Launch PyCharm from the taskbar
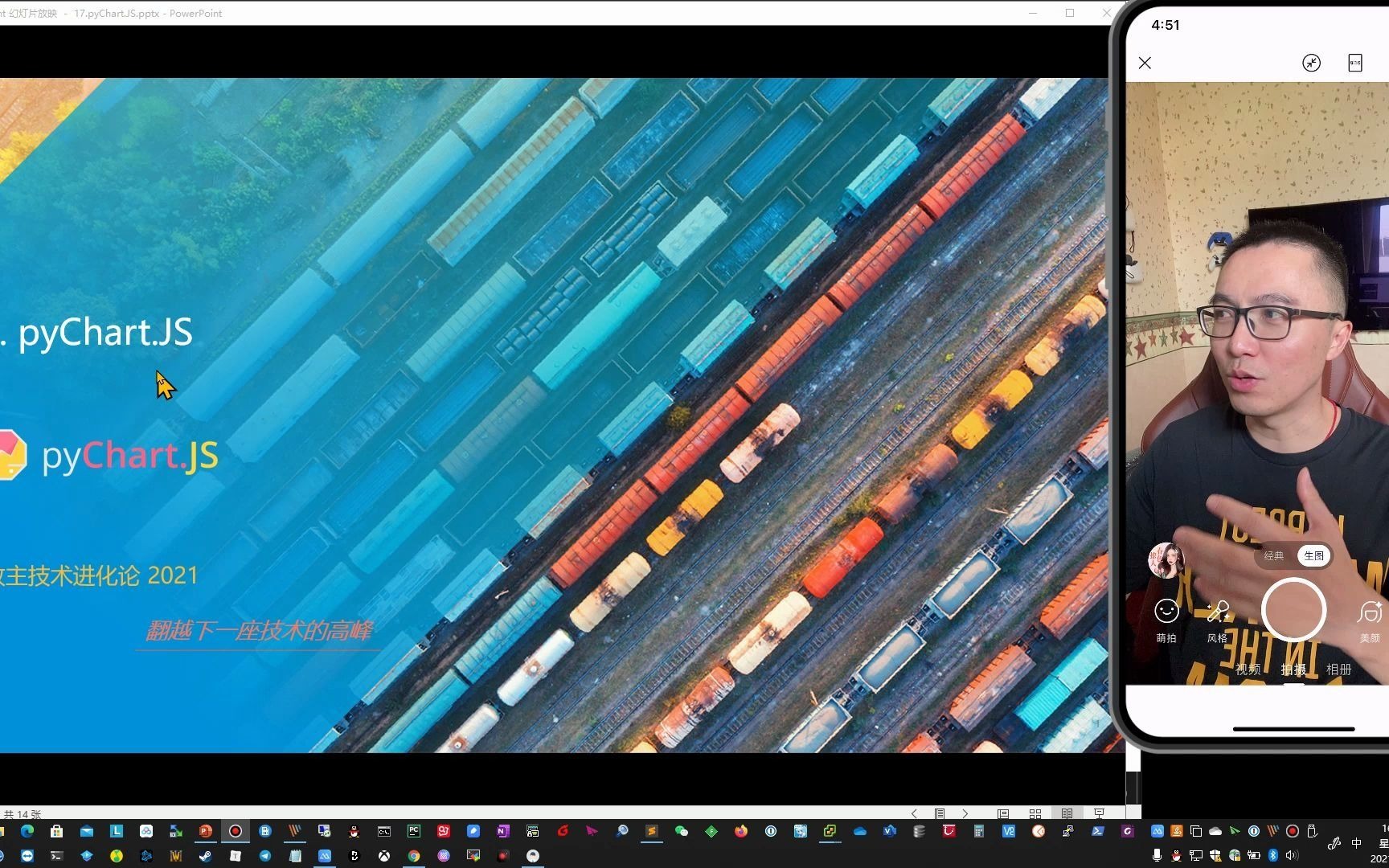1389x868 pixels. coord(413,831)
